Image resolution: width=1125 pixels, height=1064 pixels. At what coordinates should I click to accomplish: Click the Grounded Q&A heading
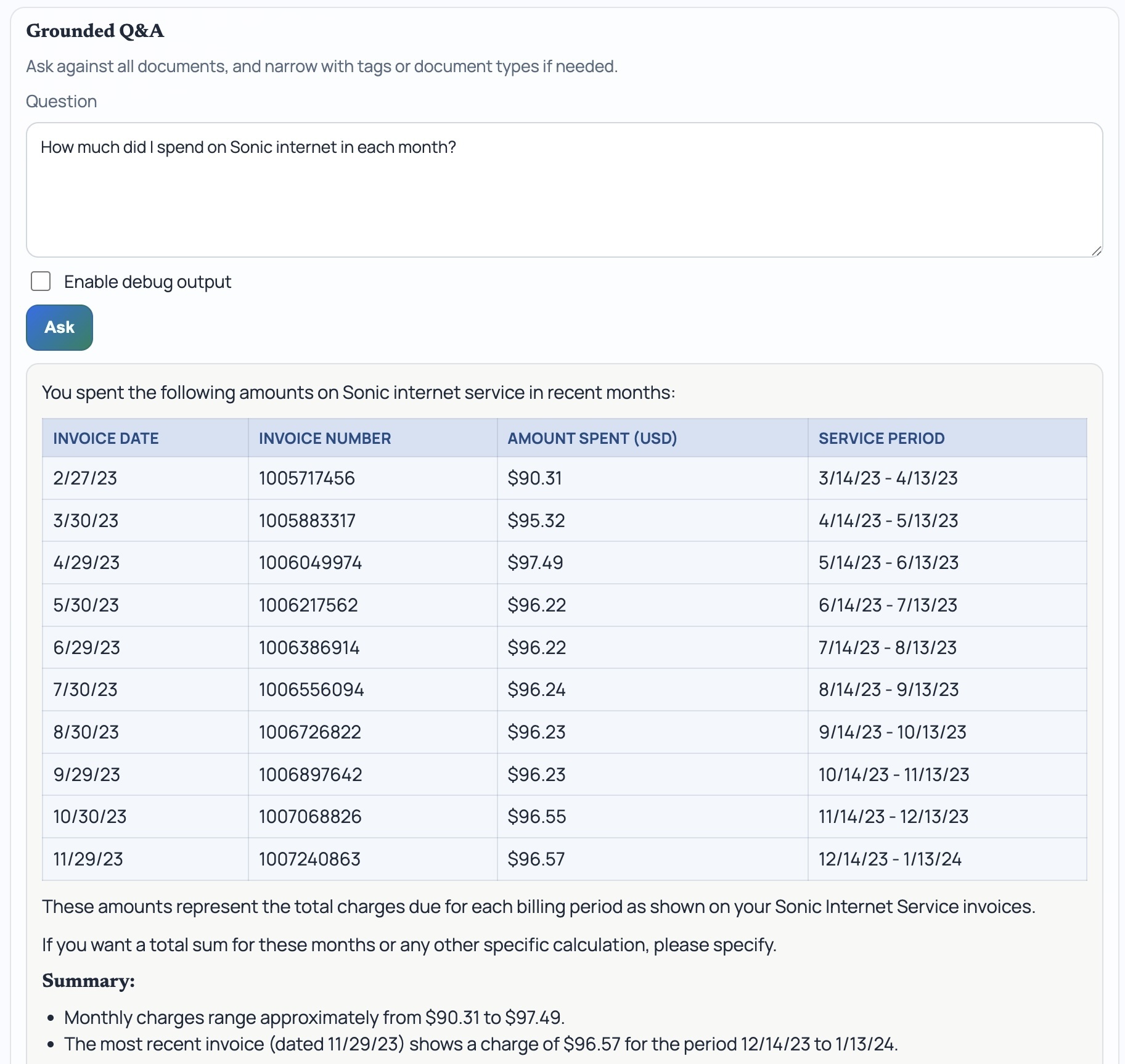(95, 31)
